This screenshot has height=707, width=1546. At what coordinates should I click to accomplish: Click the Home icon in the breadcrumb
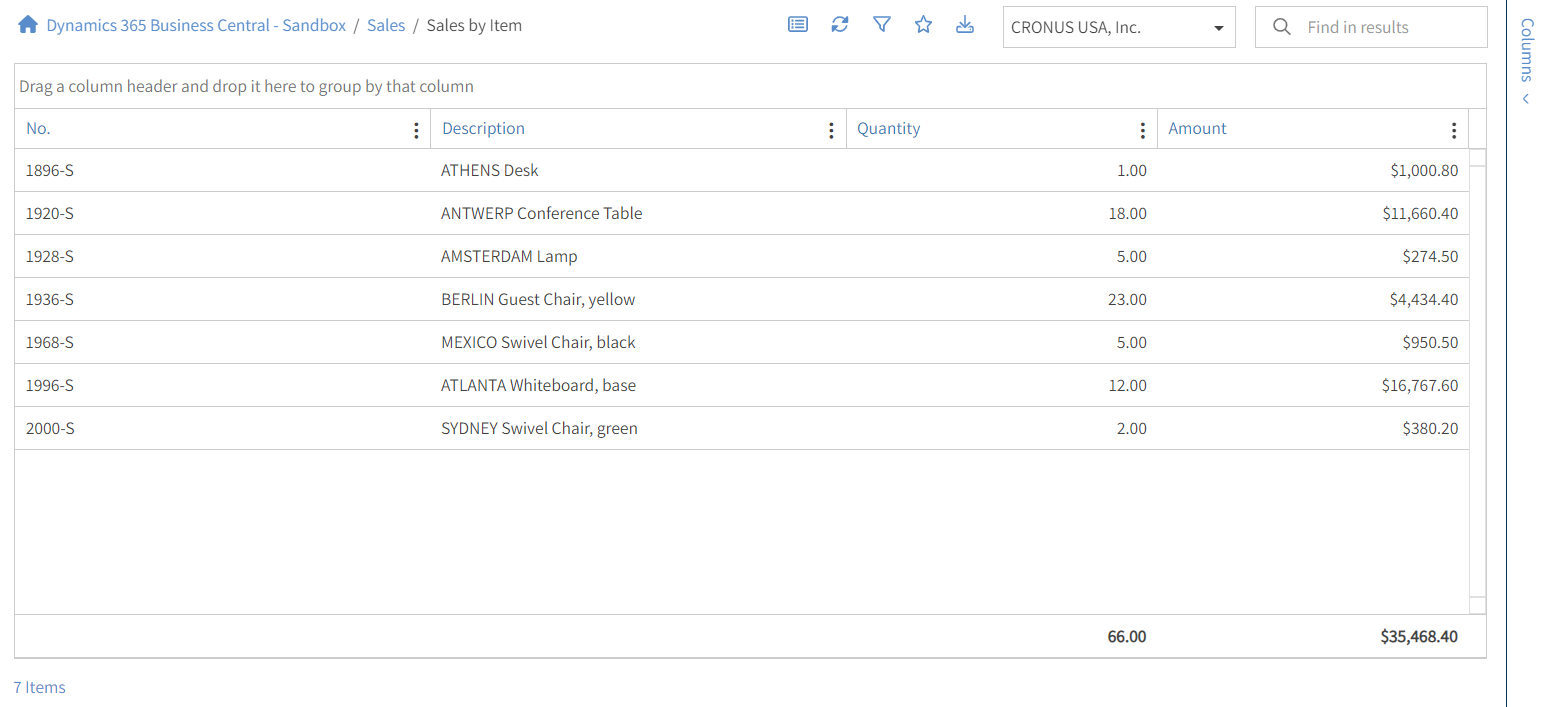27,23
